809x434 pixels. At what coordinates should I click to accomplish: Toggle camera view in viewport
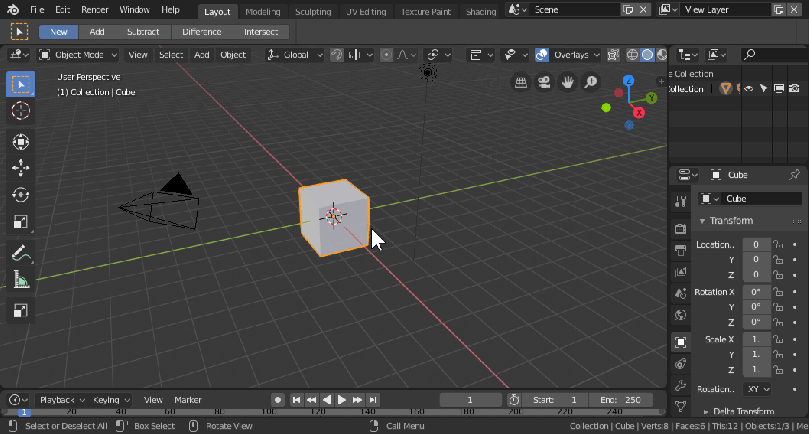[544, 82]
